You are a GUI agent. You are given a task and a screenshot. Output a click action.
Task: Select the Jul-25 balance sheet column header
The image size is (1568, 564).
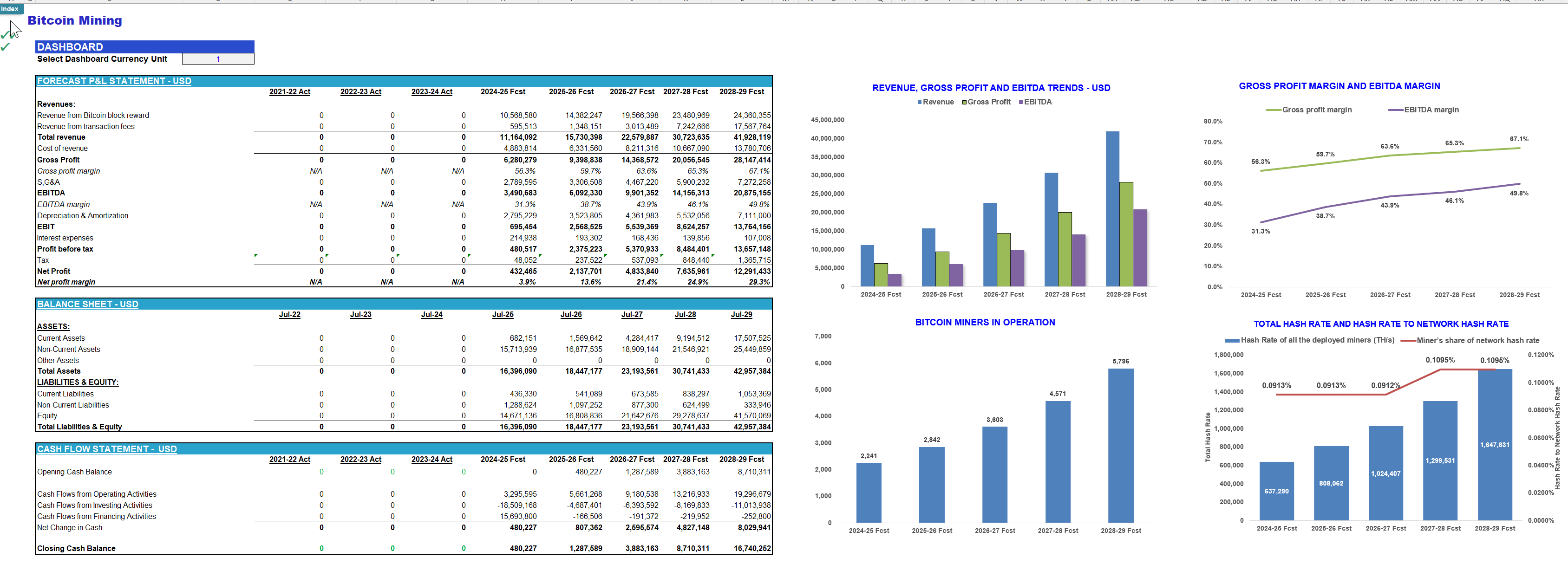pos(503,315)
